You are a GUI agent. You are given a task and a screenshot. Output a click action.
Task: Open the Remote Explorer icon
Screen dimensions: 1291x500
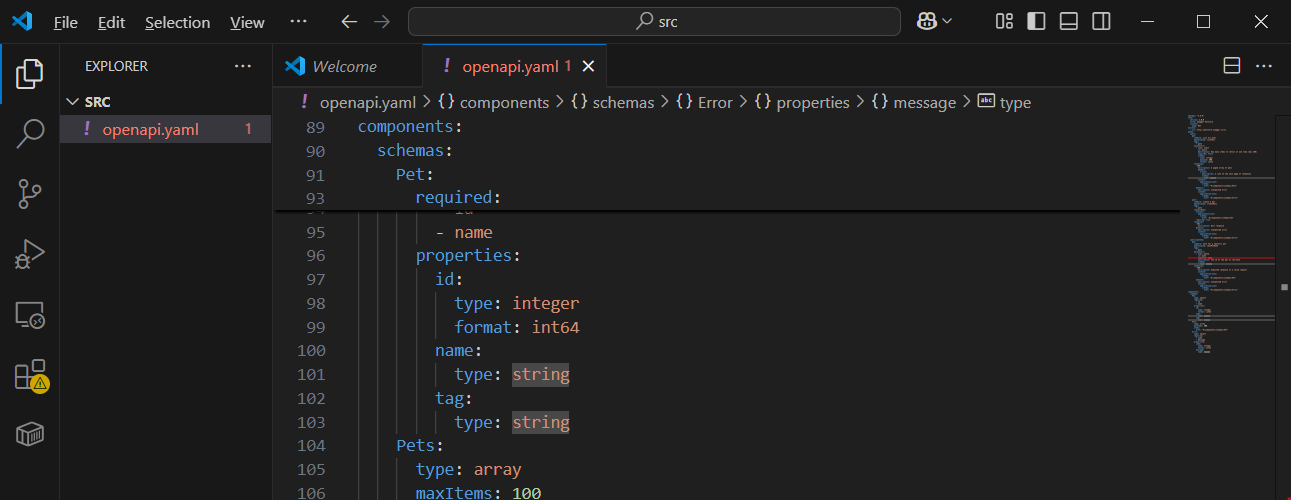pyautogui.click(x=30, y=316)
